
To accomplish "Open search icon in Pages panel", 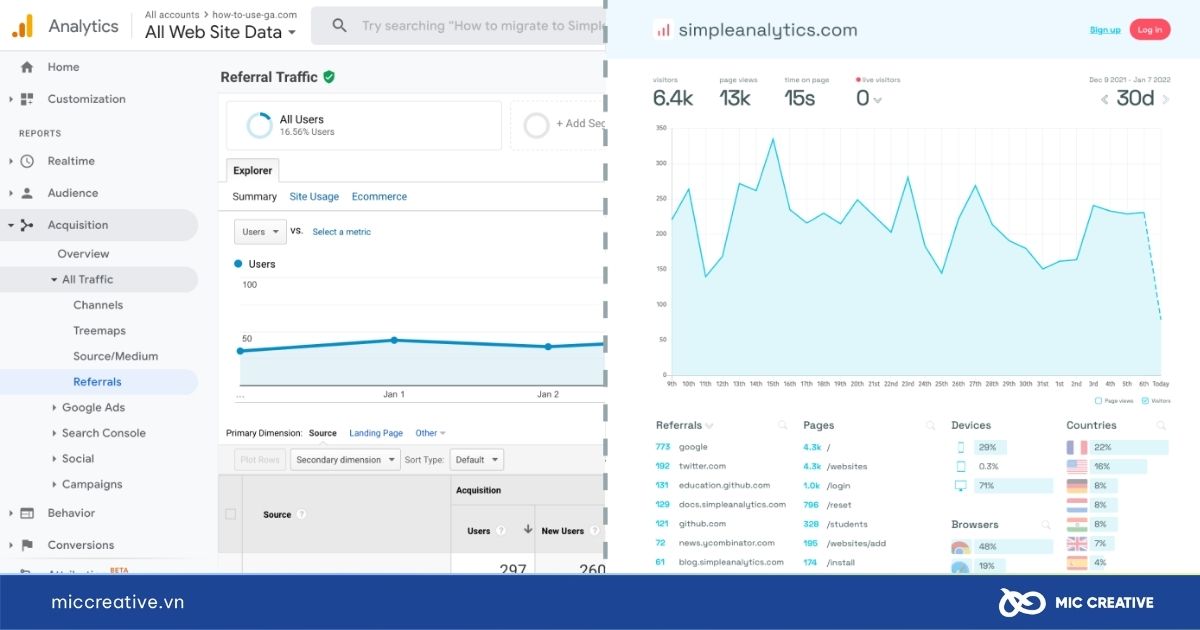I will pyautogui.click(x=930, y=426).
